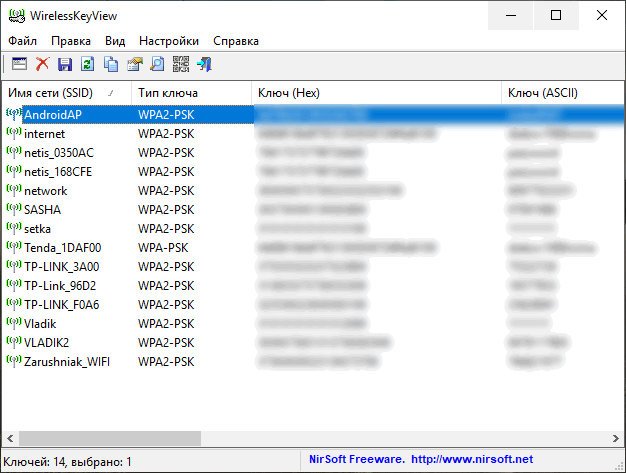Click the antenna icon beside TP-Link_96D2
Image resolution: width=626 pixels, height=473 pixels.
[14, 285]
